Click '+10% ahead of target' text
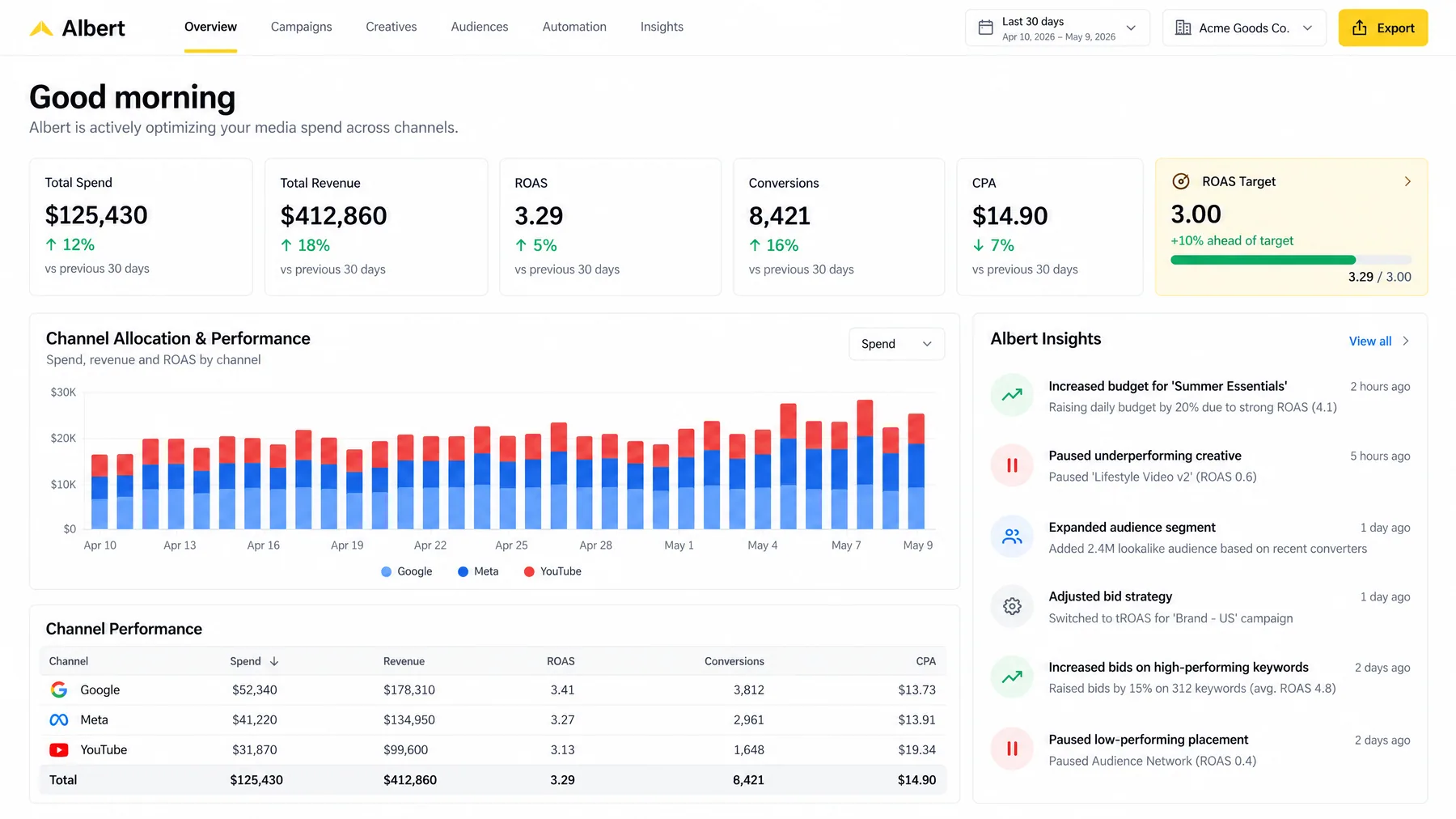 pyautogui.click(x=1232, y=240)
